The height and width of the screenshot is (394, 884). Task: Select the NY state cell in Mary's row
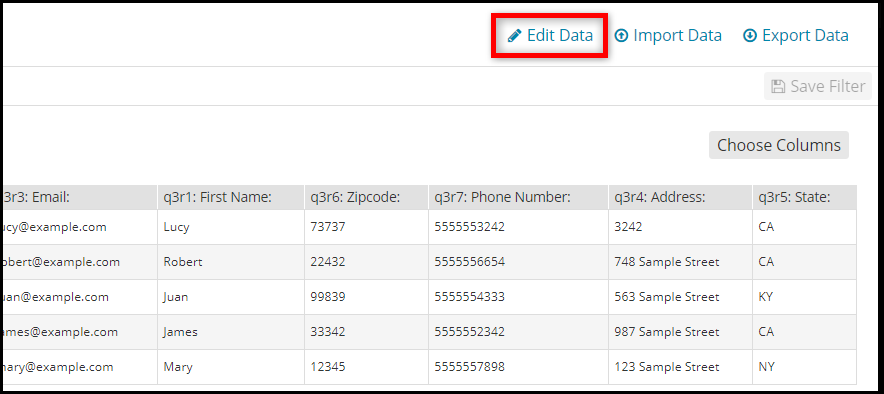click(x=805, y=367)
